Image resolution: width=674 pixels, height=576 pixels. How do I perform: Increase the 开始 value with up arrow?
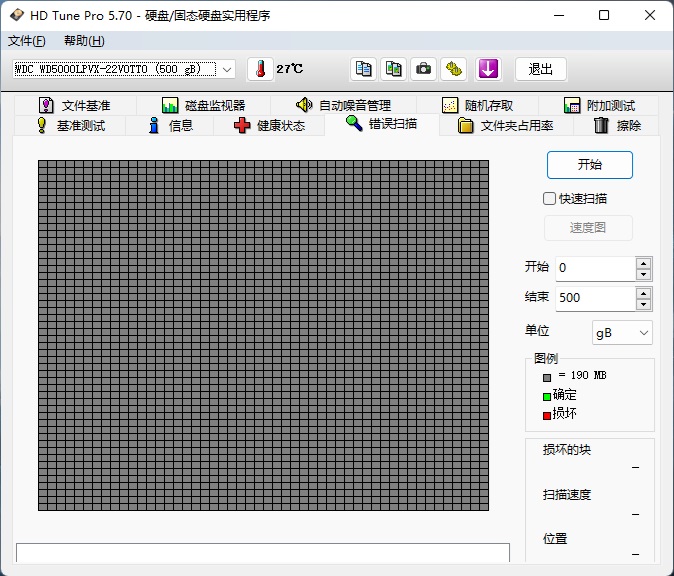pyautogui.click(x=643, y=263)
